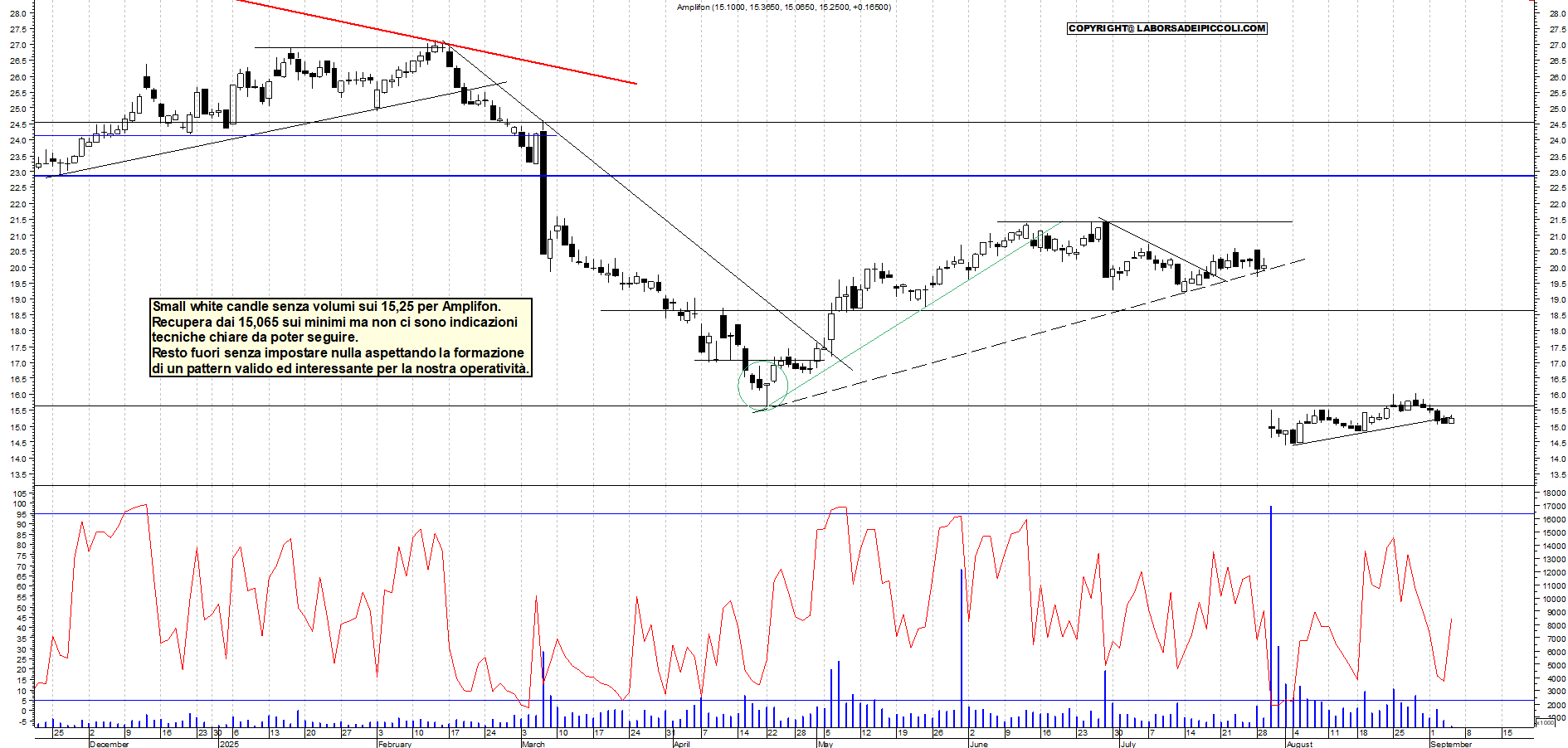Click the 'August' month label on the time axis
Viewport: 1568px width, 748px height.
point(1299,744)
